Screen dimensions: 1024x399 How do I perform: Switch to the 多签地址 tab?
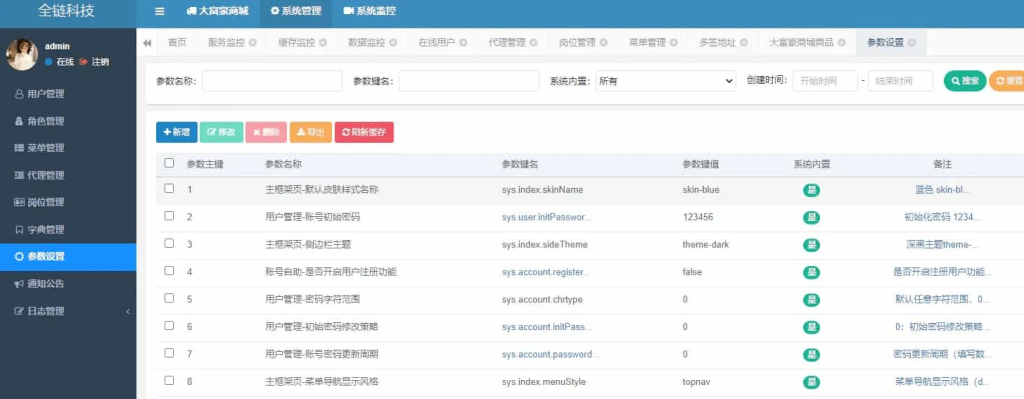tap(718, 42)
